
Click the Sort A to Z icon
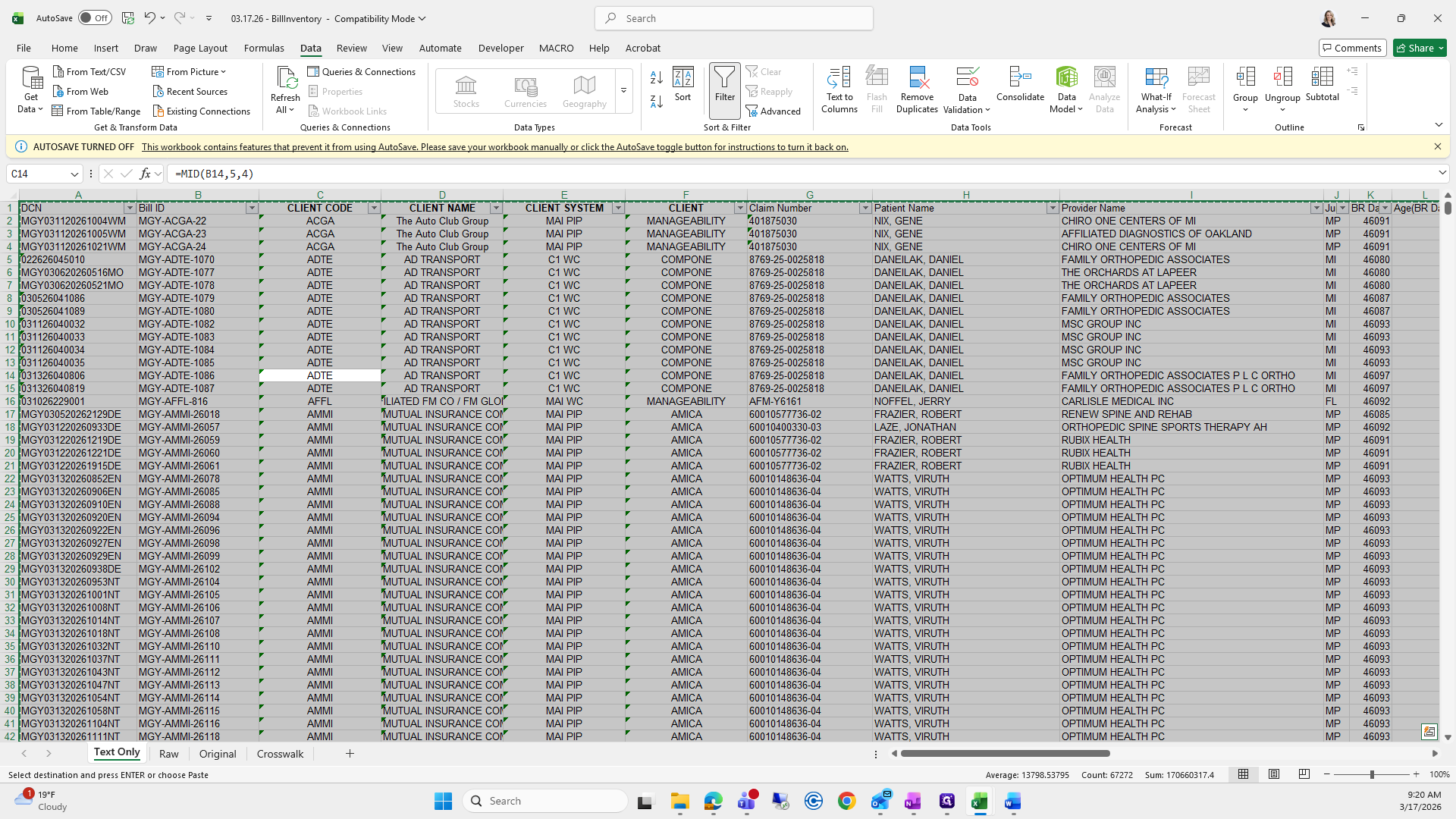coord(657,77)
